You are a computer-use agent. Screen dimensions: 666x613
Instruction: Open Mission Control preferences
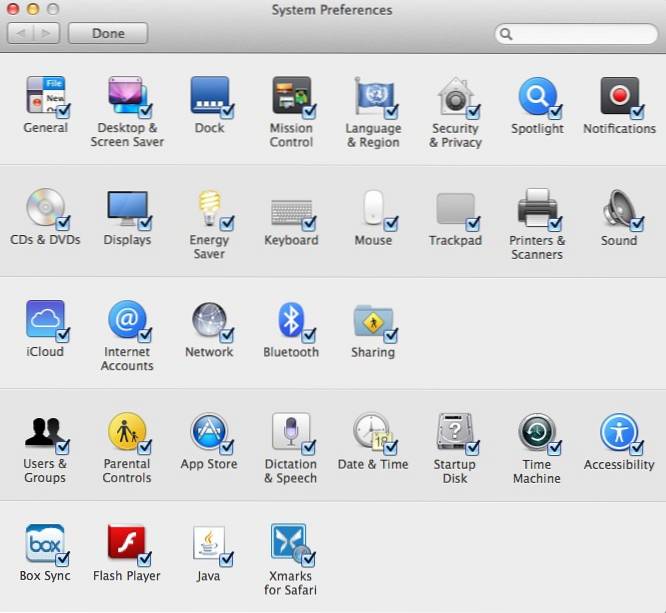click(290, 96)
